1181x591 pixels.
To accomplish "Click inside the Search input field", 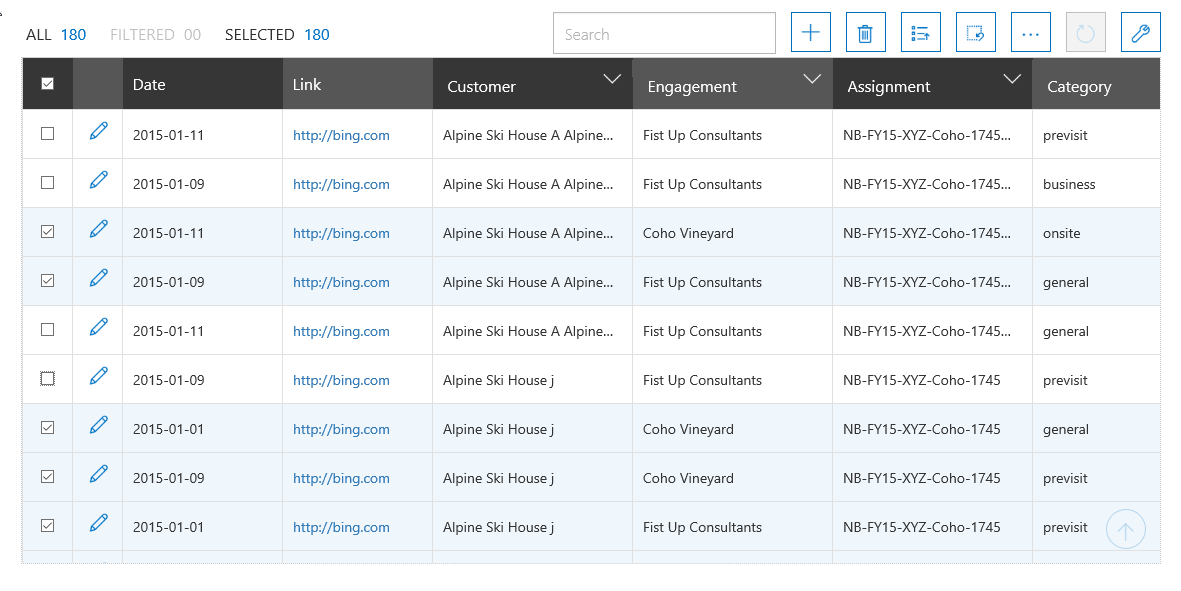I will (664, 33).
